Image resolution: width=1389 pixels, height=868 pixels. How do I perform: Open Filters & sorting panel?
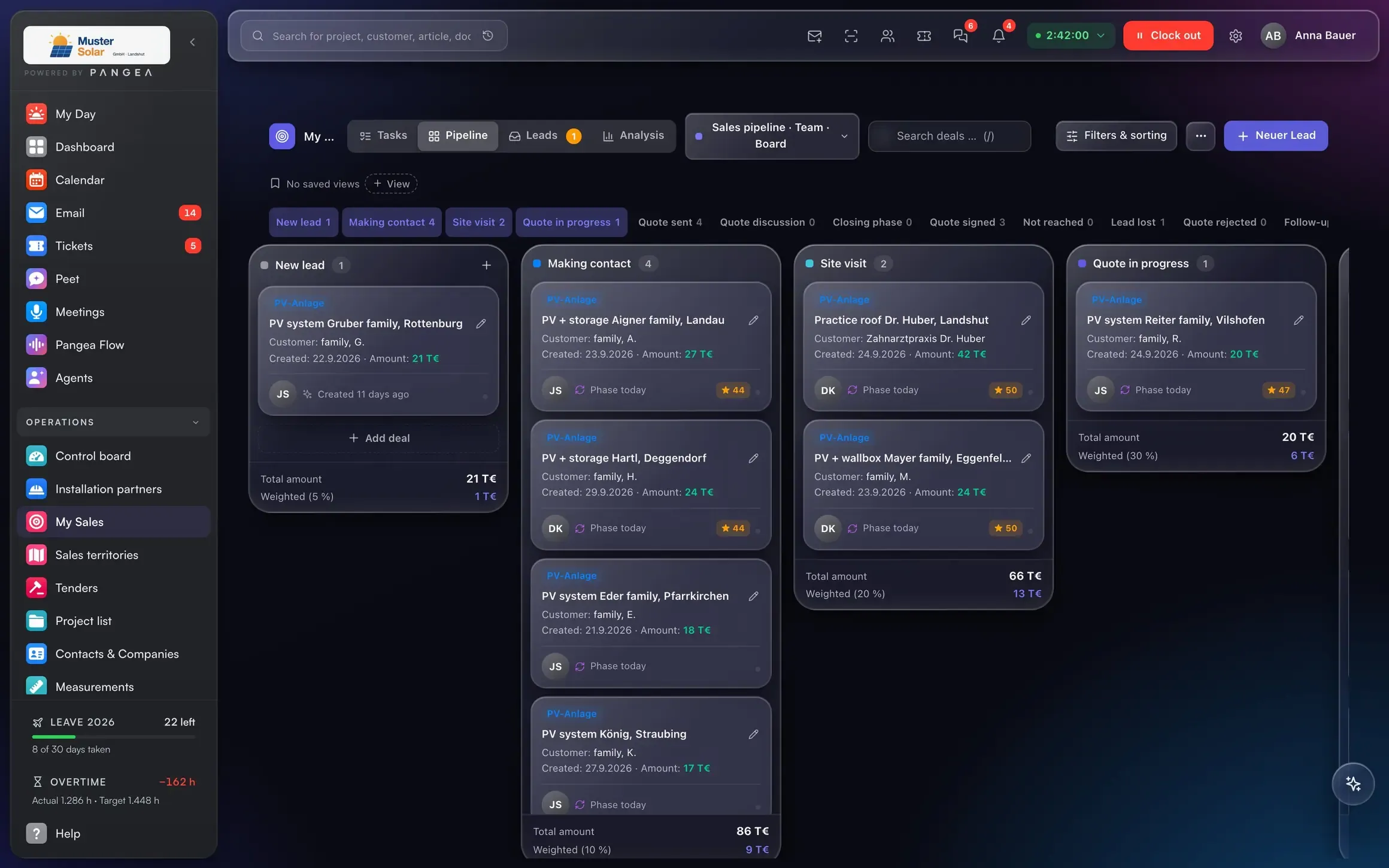coord(1116,136)
